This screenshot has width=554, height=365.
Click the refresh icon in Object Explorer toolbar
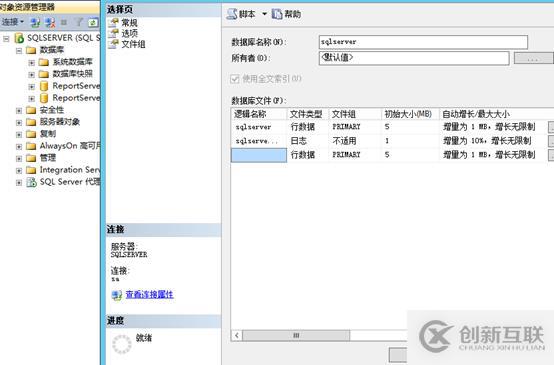[x=93, y=23]
